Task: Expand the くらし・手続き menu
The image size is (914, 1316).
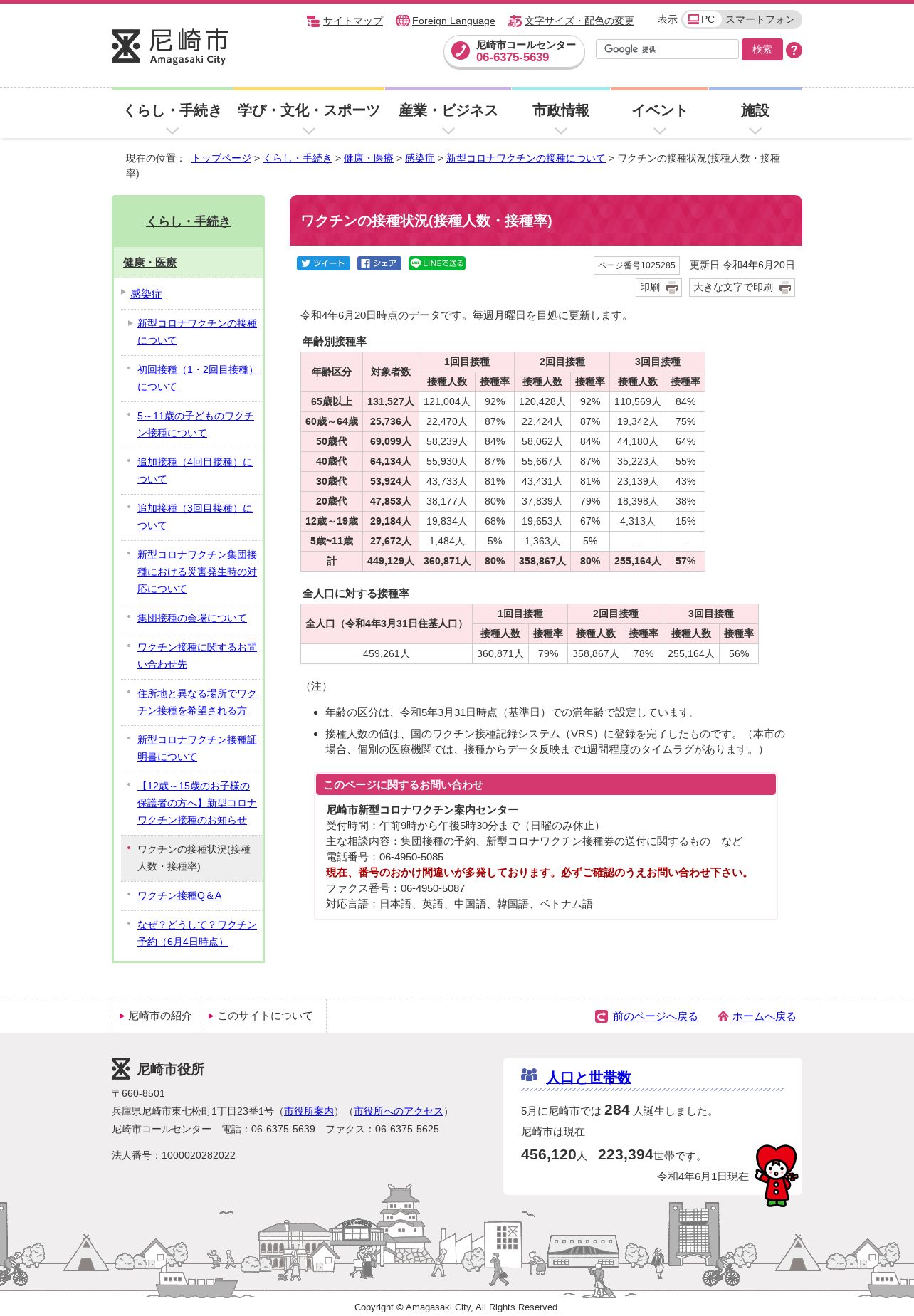Action: tap(172, 114)
